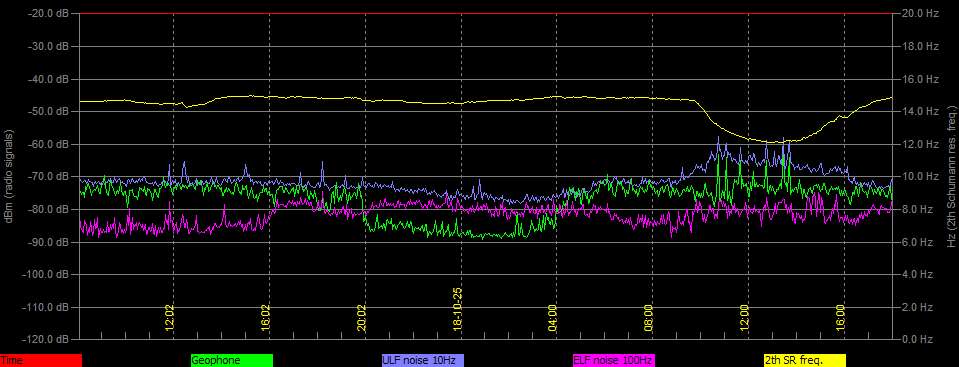Click the 08:00 time label
This screenshot has height=367, width=959.
[648, 318]
